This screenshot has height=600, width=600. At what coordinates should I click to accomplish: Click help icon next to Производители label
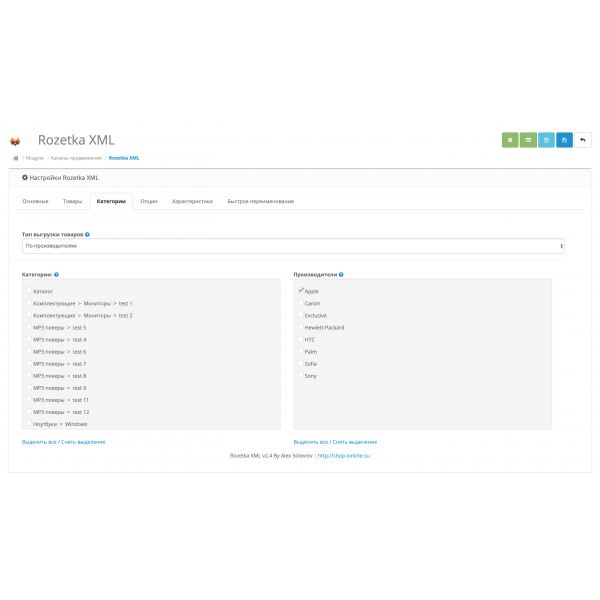[x=341, y=275]
